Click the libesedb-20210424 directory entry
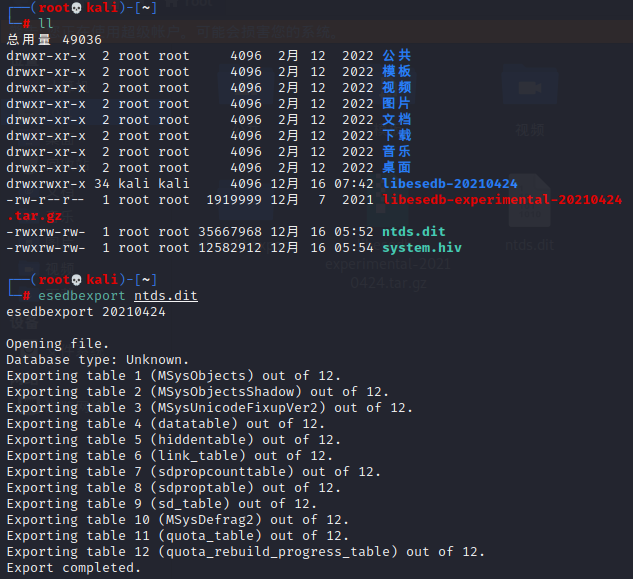The width and height of the screenshot is (633, 579). [x=449, y=183]
